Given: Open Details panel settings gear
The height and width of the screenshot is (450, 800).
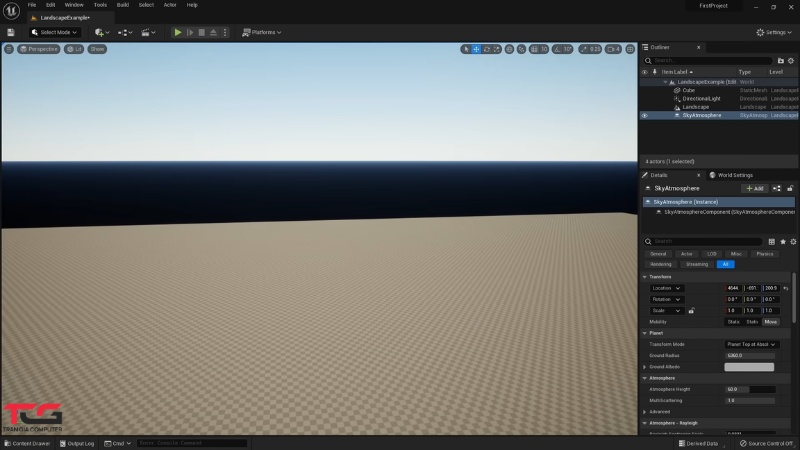Looking at the screenshot, I should tap(793, 241).
